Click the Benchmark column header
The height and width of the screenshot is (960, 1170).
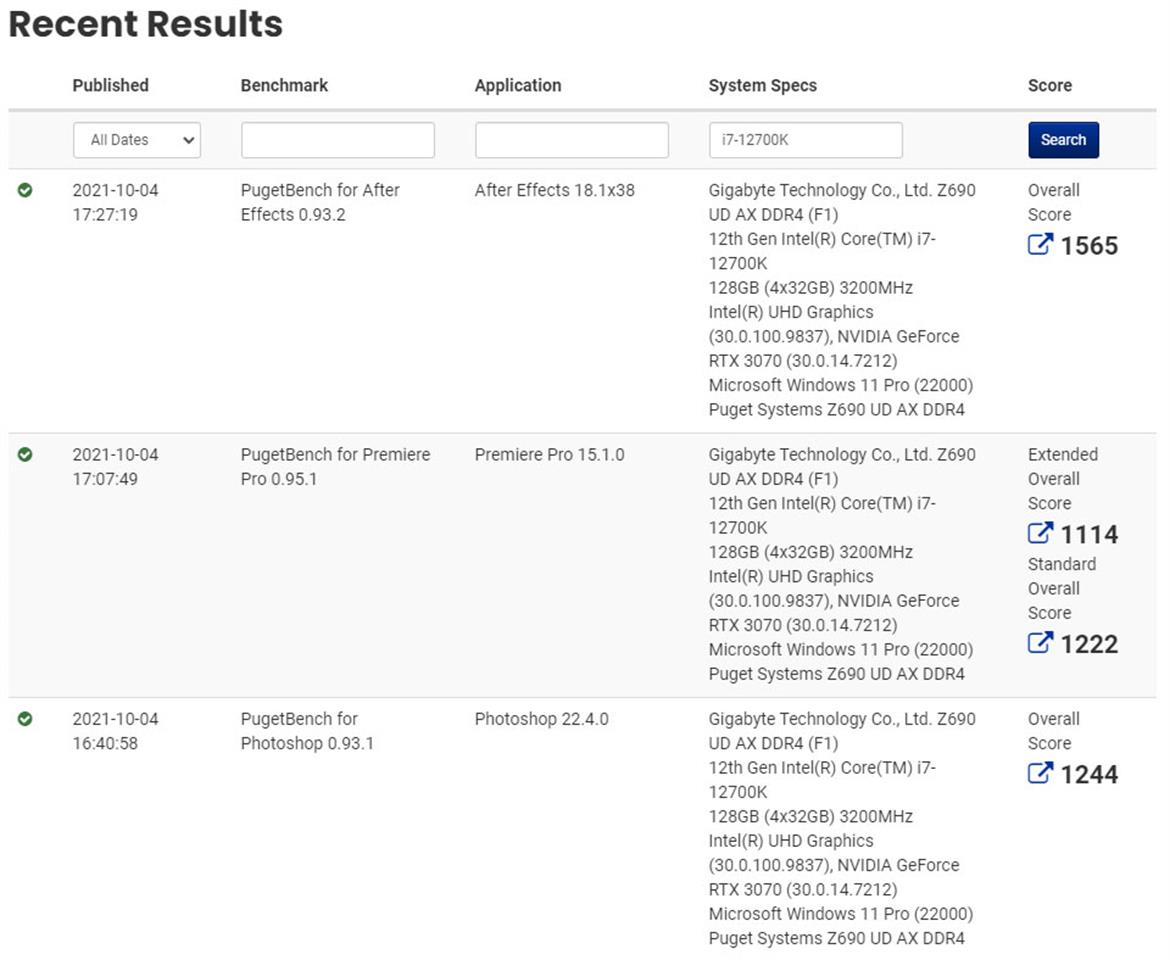(284, 85)
